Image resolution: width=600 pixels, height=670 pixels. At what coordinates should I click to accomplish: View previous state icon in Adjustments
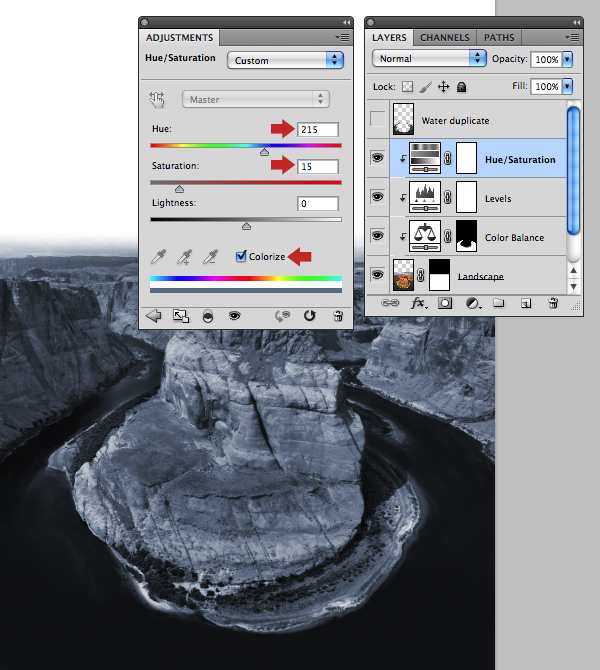tap(282, 316)
